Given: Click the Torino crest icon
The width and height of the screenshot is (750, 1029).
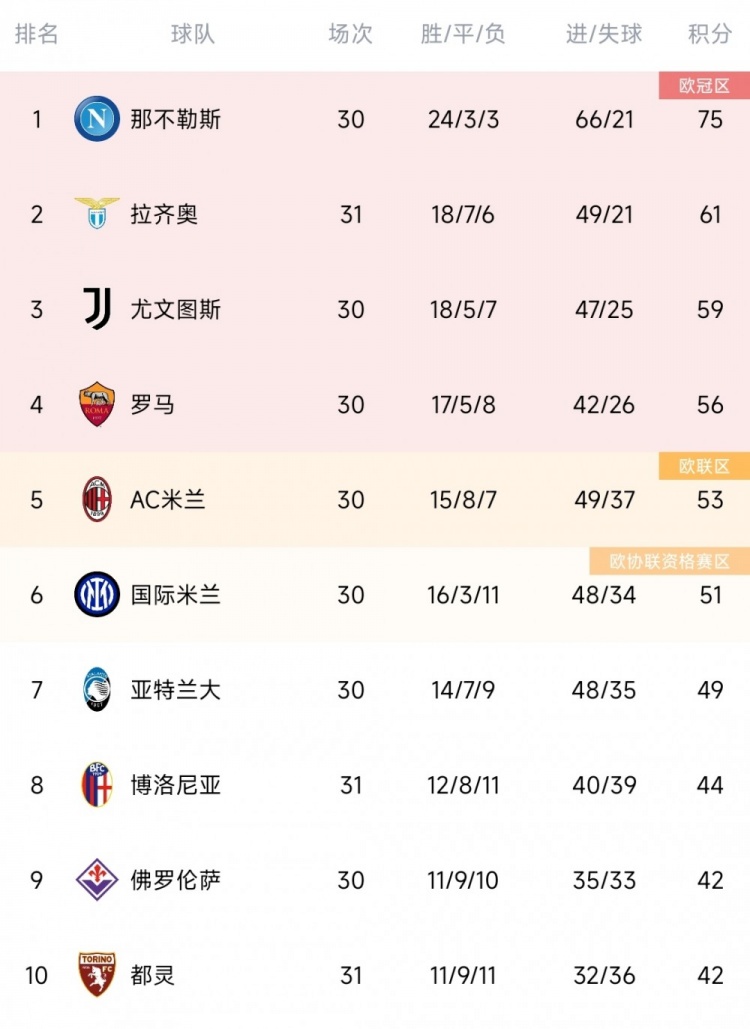Looking at the screenshot, I should [97, 975].
